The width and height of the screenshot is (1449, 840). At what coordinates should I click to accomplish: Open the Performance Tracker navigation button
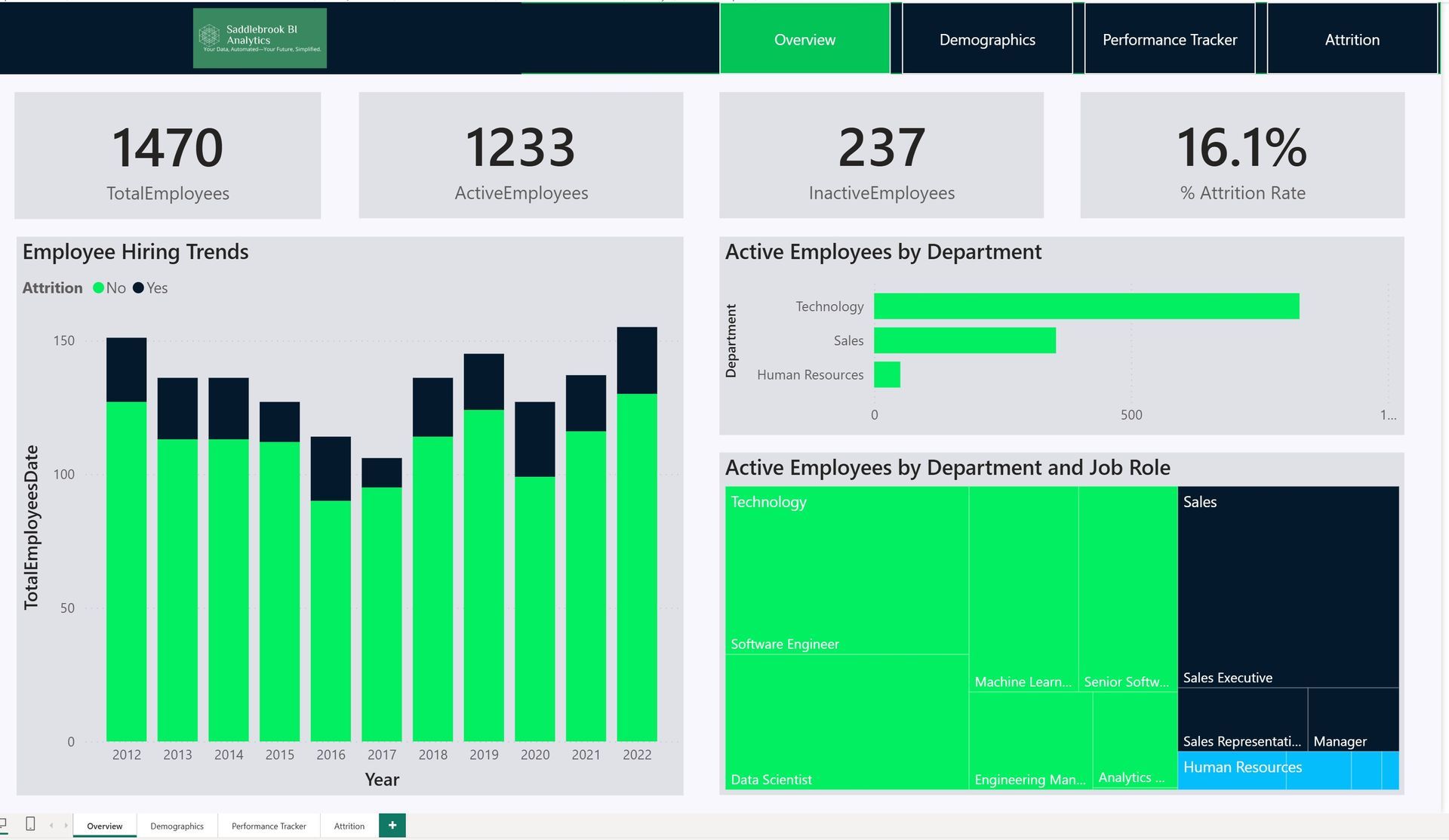[1169, 39]
